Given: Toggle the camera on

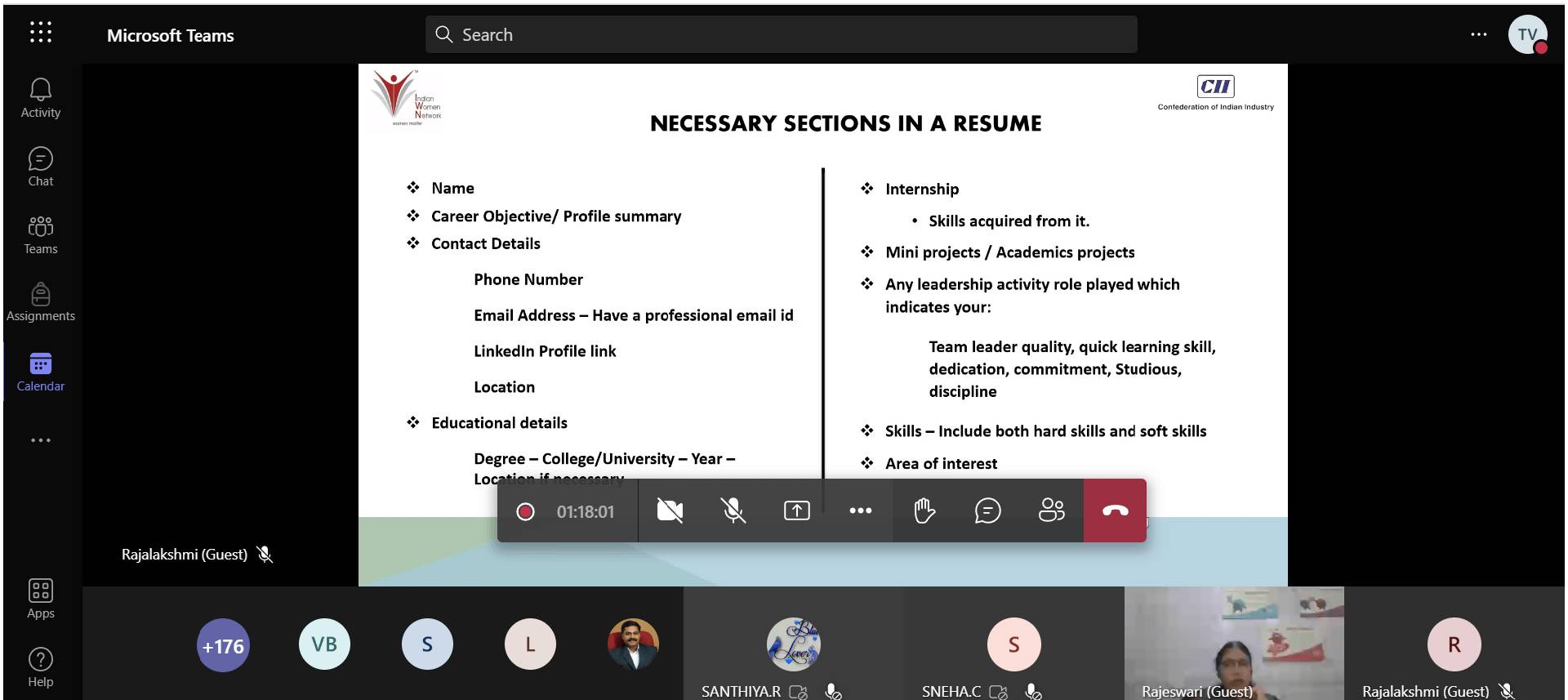Looking at the screenshot, I should (x=670, y=511).
